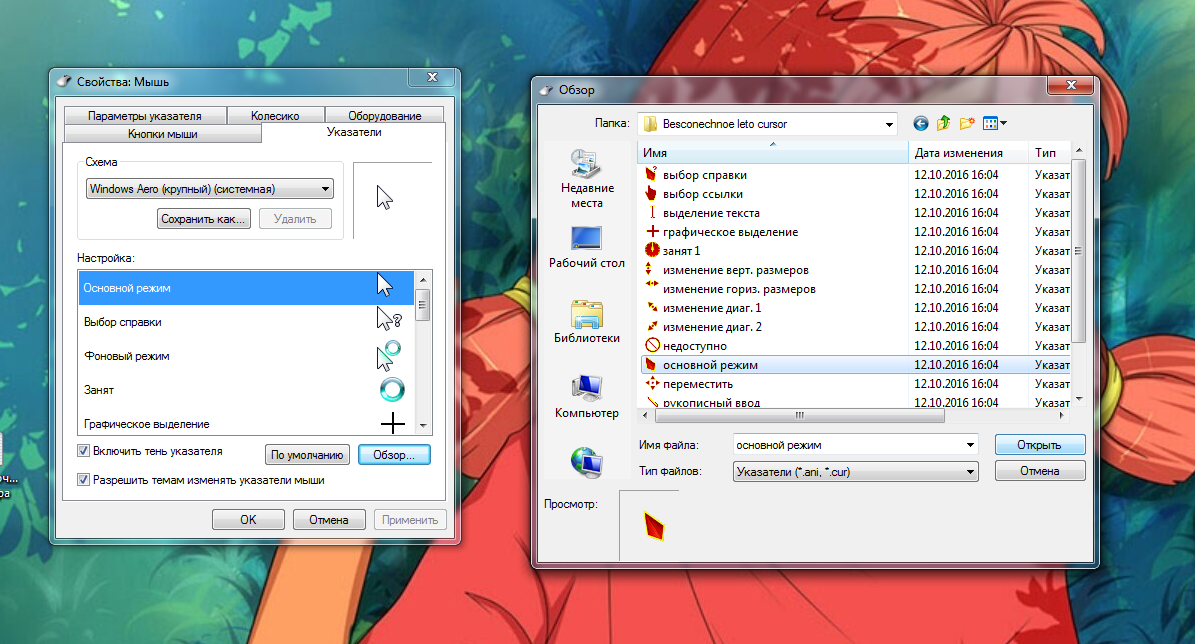
Task: Expand the Имя файла combo box
Action: tap(970, 445)
